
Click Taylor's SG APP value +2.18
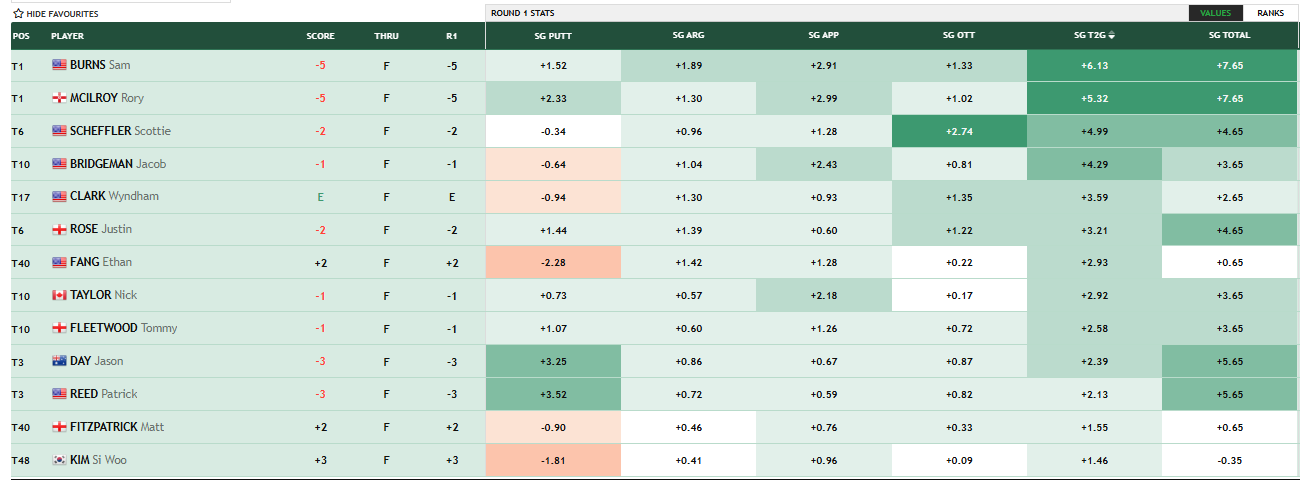[823, 295]
